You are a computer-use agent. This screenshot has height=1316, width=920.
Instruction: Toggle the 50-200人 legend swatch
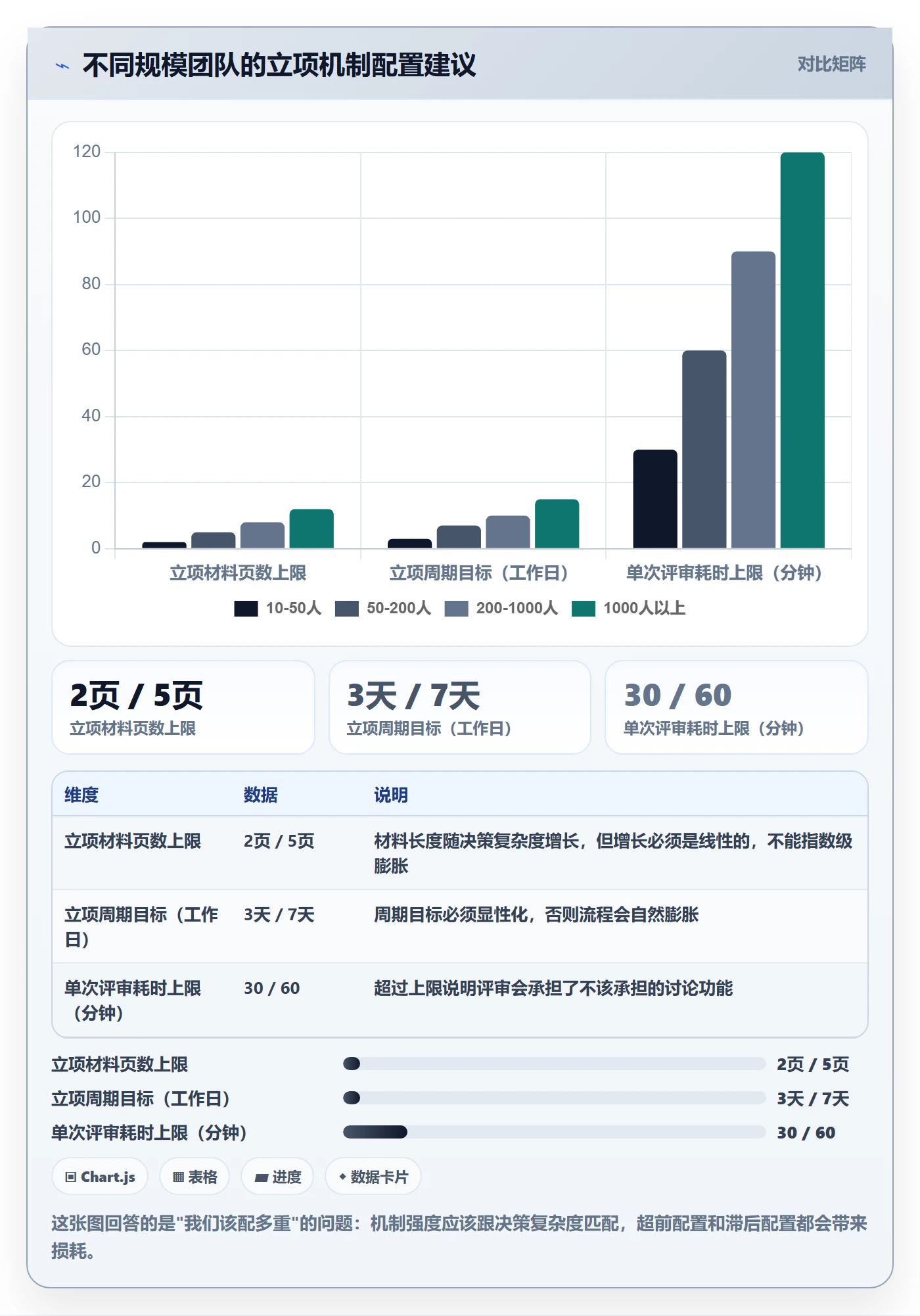pos(346,608)
